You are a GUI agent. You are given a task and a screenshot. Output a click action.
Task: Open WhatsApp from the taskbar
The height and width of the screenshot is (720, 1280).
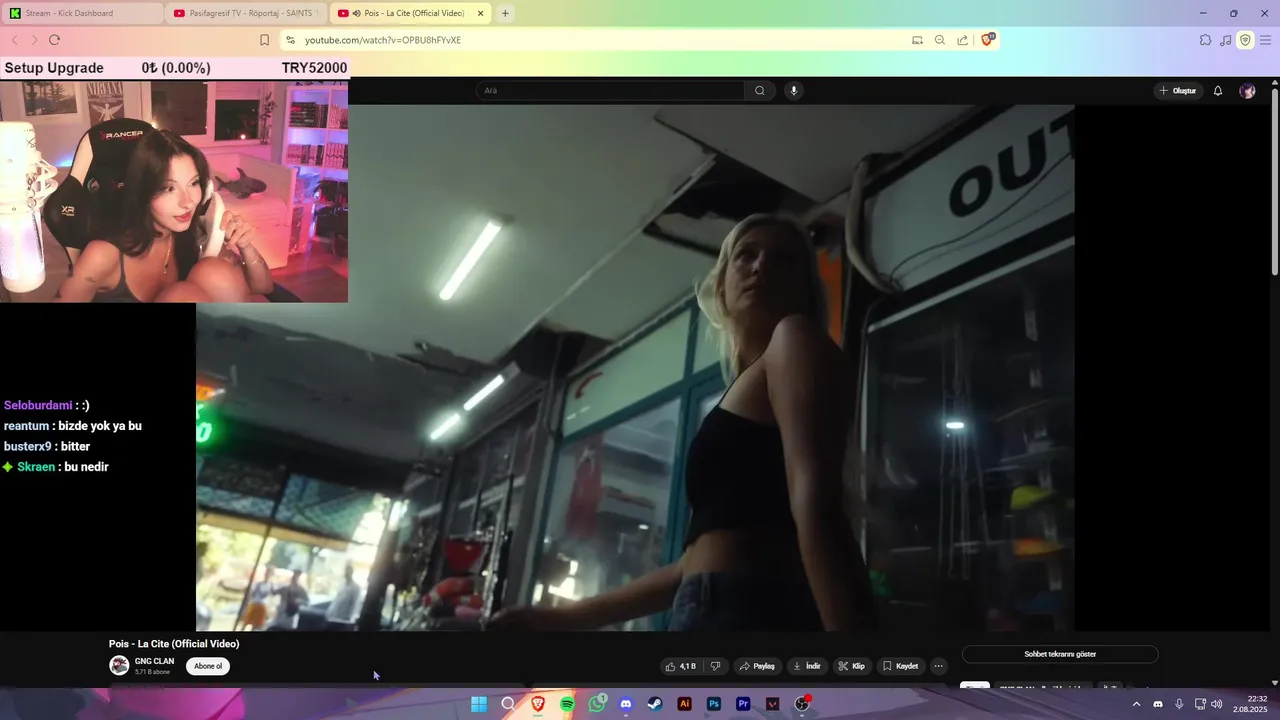(x=597, y=704)
